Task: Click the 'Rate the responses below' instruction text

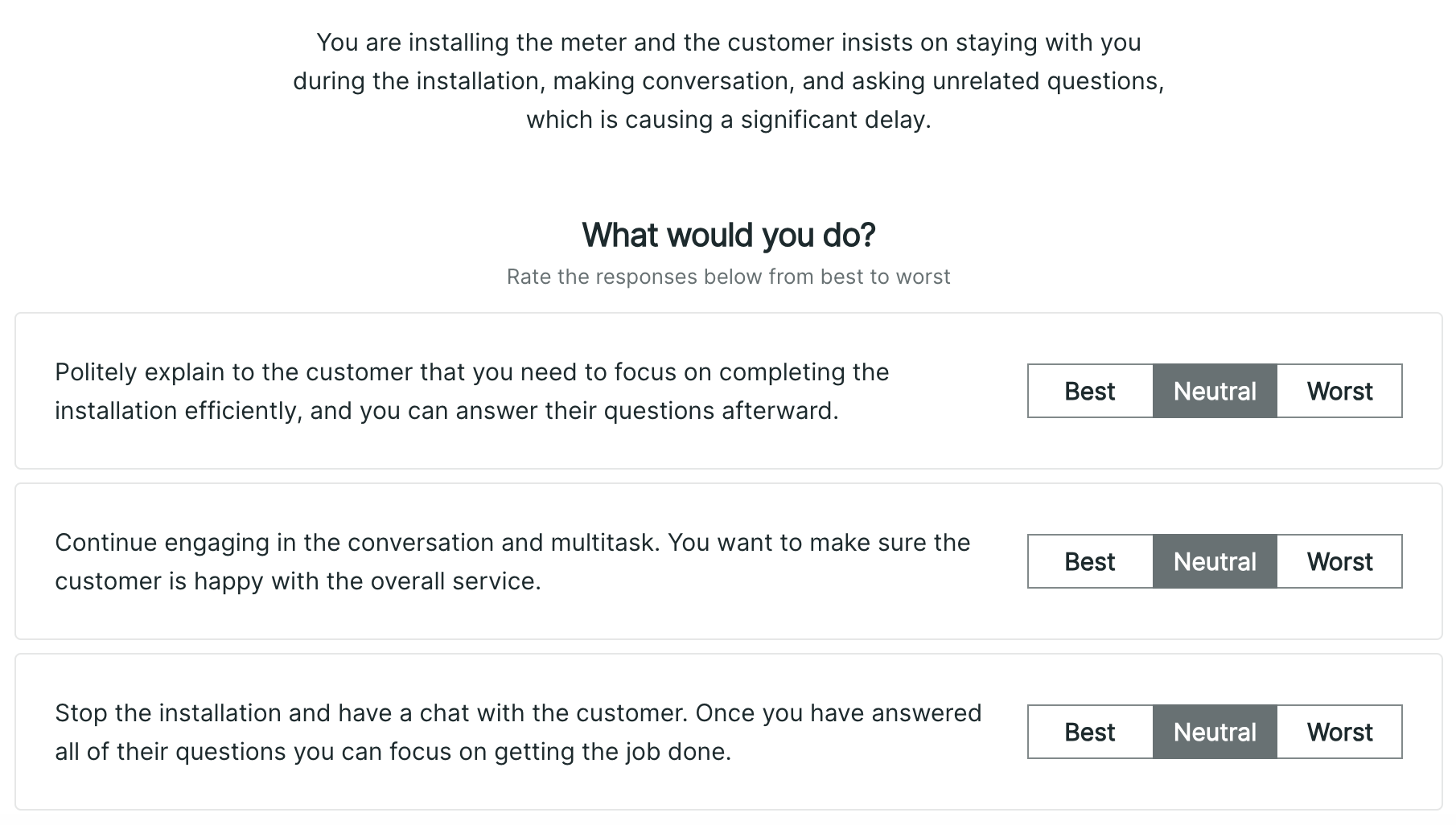Action: tap(728, 277)
